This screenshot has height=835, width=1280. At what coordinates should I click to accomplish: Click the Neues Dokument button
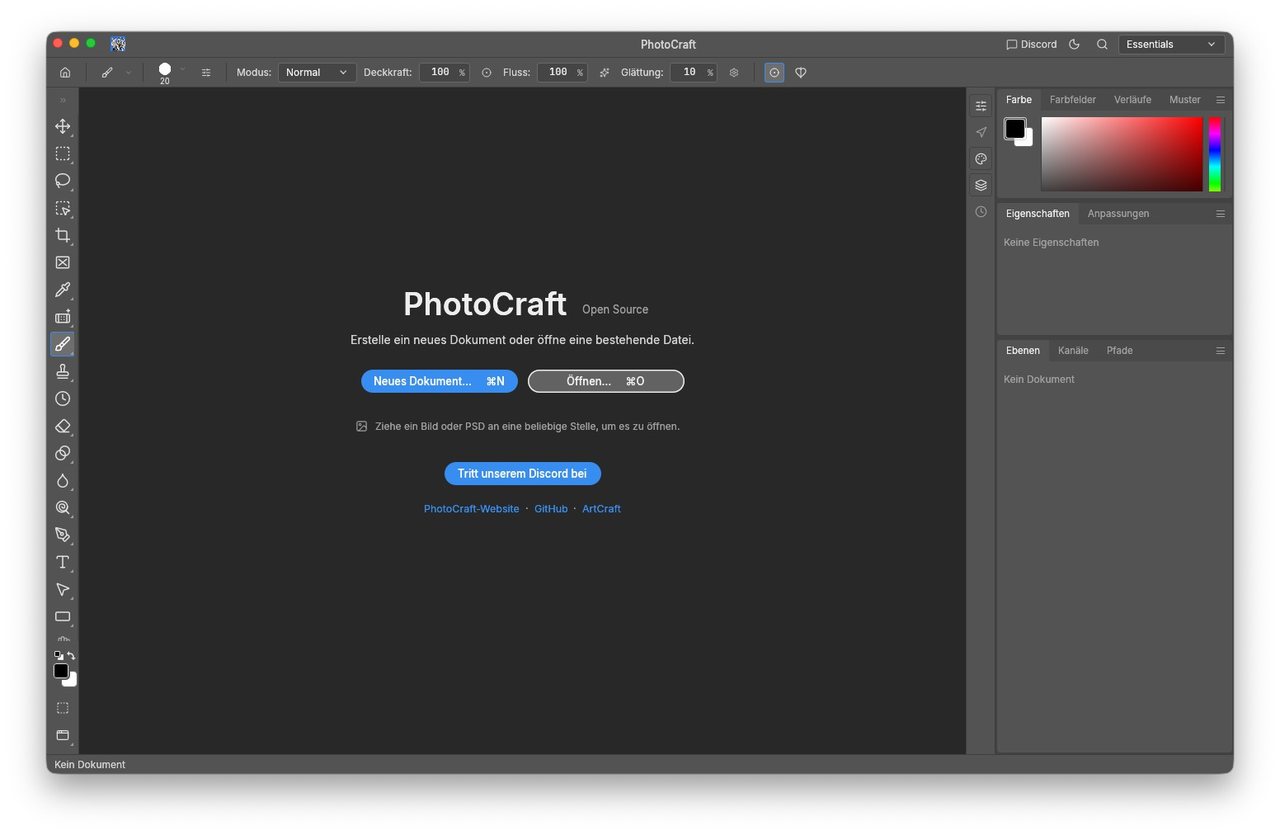coord(439,381)
